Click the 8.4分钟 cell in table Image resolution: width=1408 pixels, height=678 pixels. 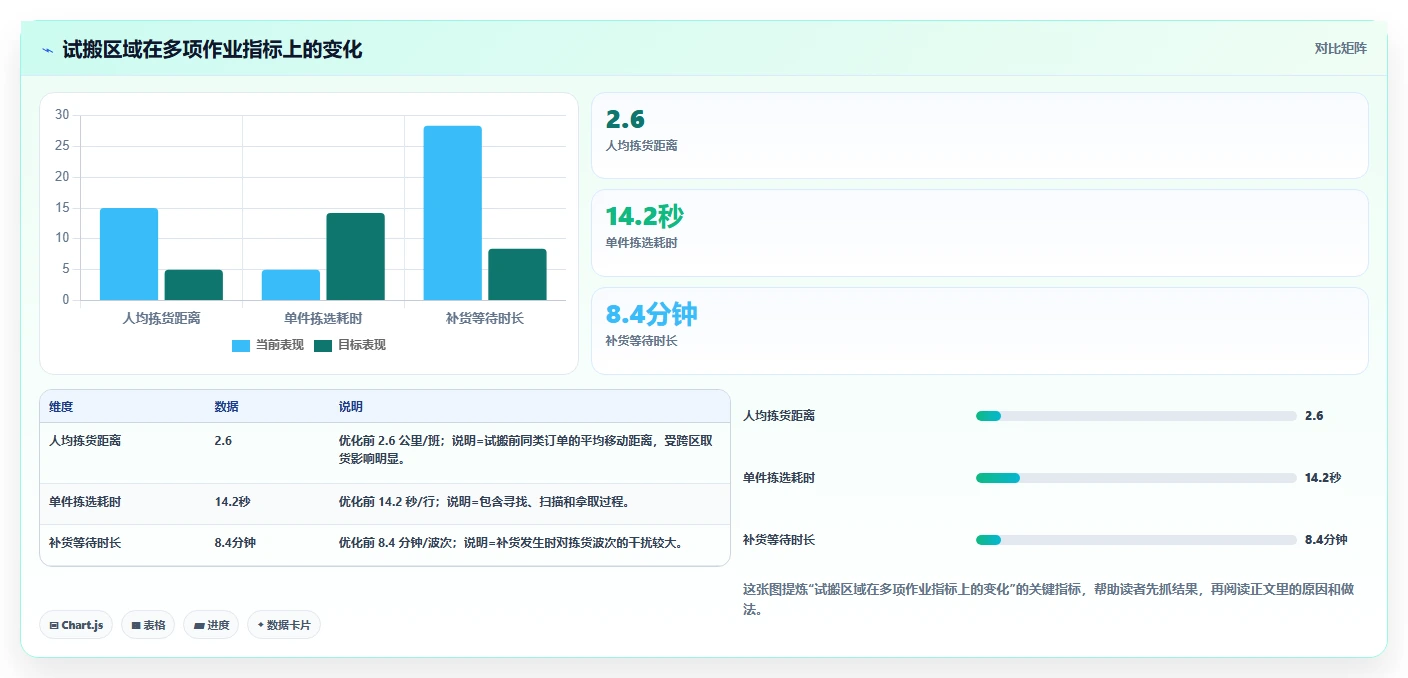pos(235,543)
